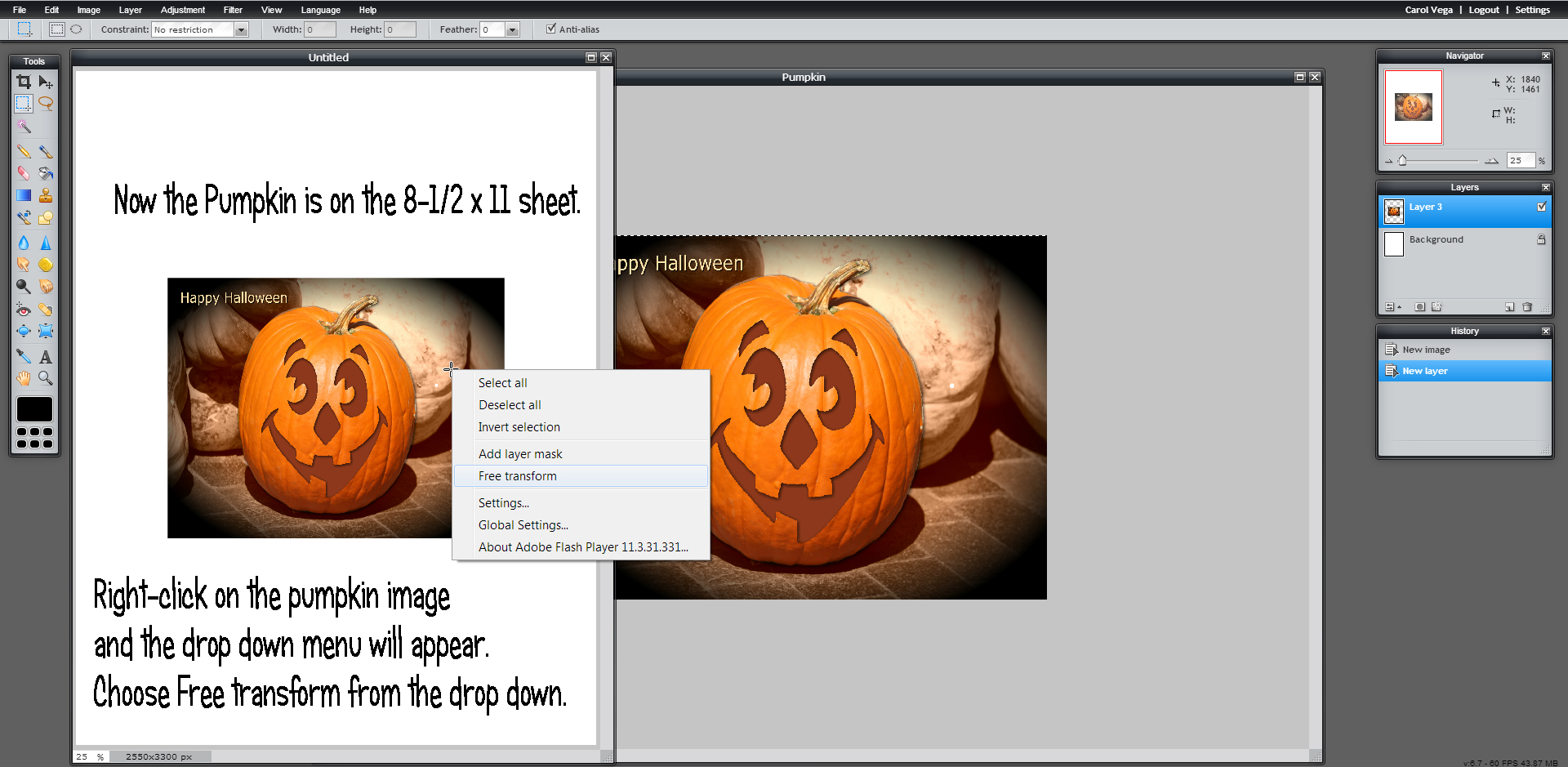The height and width of the screenshot is (767, 1568).
Task: Select the Dodge tool
Action: coord(24,287)
